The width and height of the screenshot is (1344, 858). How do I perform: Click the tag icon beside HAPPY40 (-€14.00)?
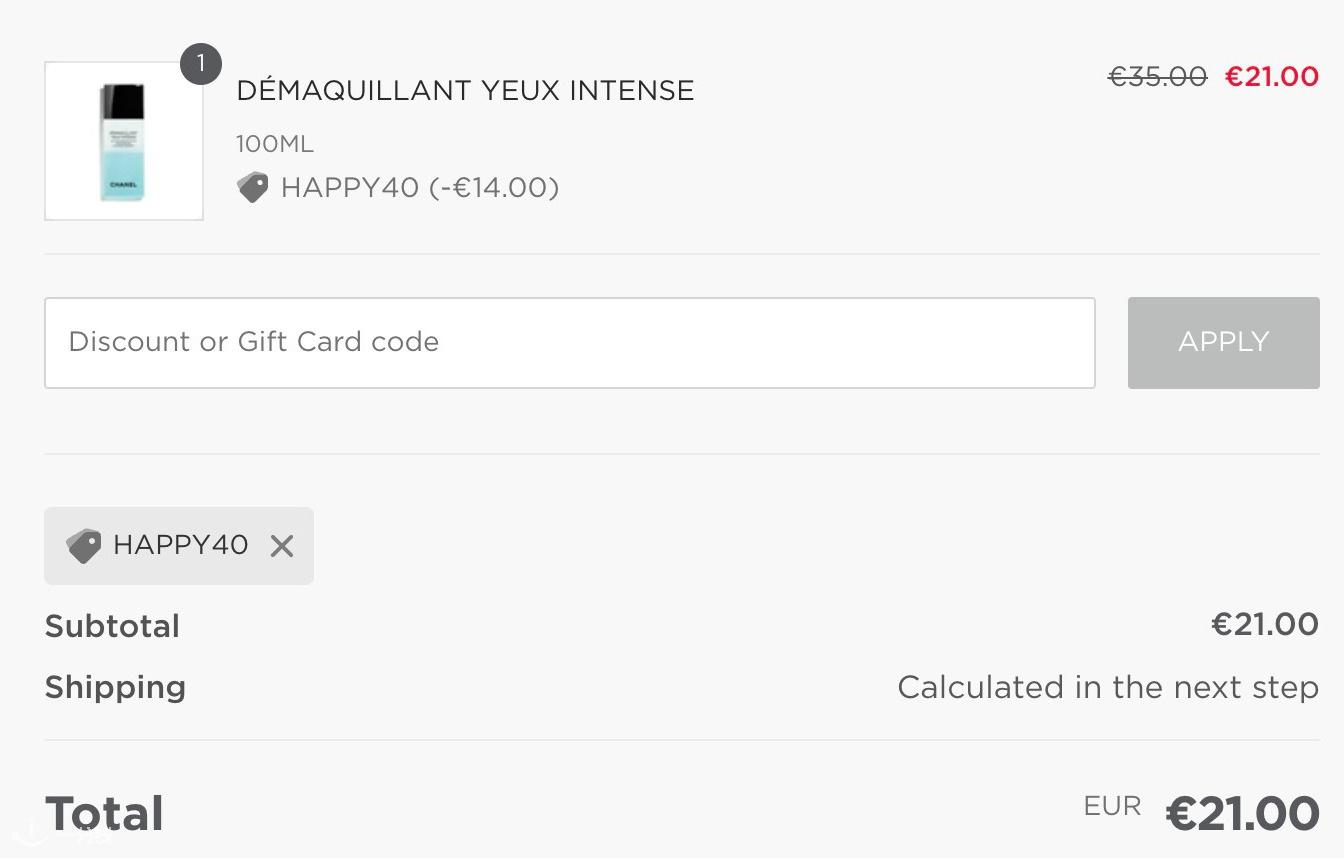click(x=253, y=187)
